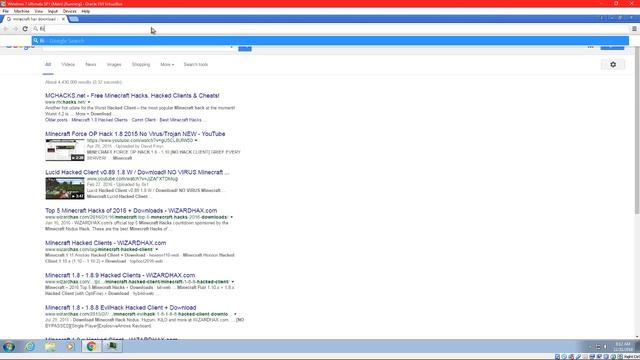Click the taskbar clock in system tray
The height and width of the screenshot is (360, 640).
623,347
